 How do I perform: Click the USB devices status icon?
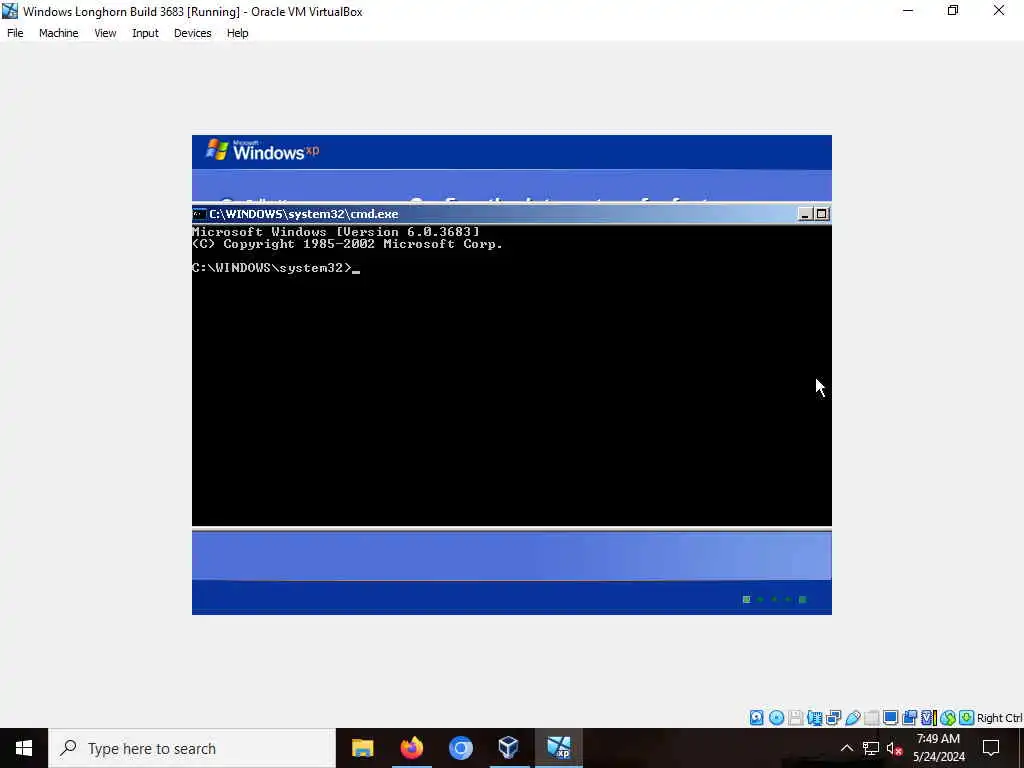point(852,718)
